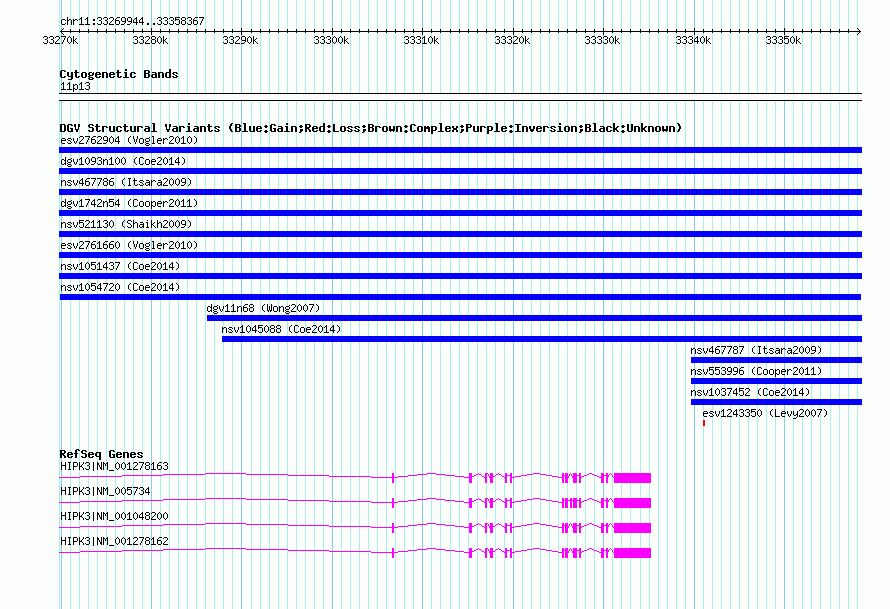The height and width of the screenshot is (609, 890).
Task: Click the 11p13 cytogenetic band label
Action: (x=75, y=86)
